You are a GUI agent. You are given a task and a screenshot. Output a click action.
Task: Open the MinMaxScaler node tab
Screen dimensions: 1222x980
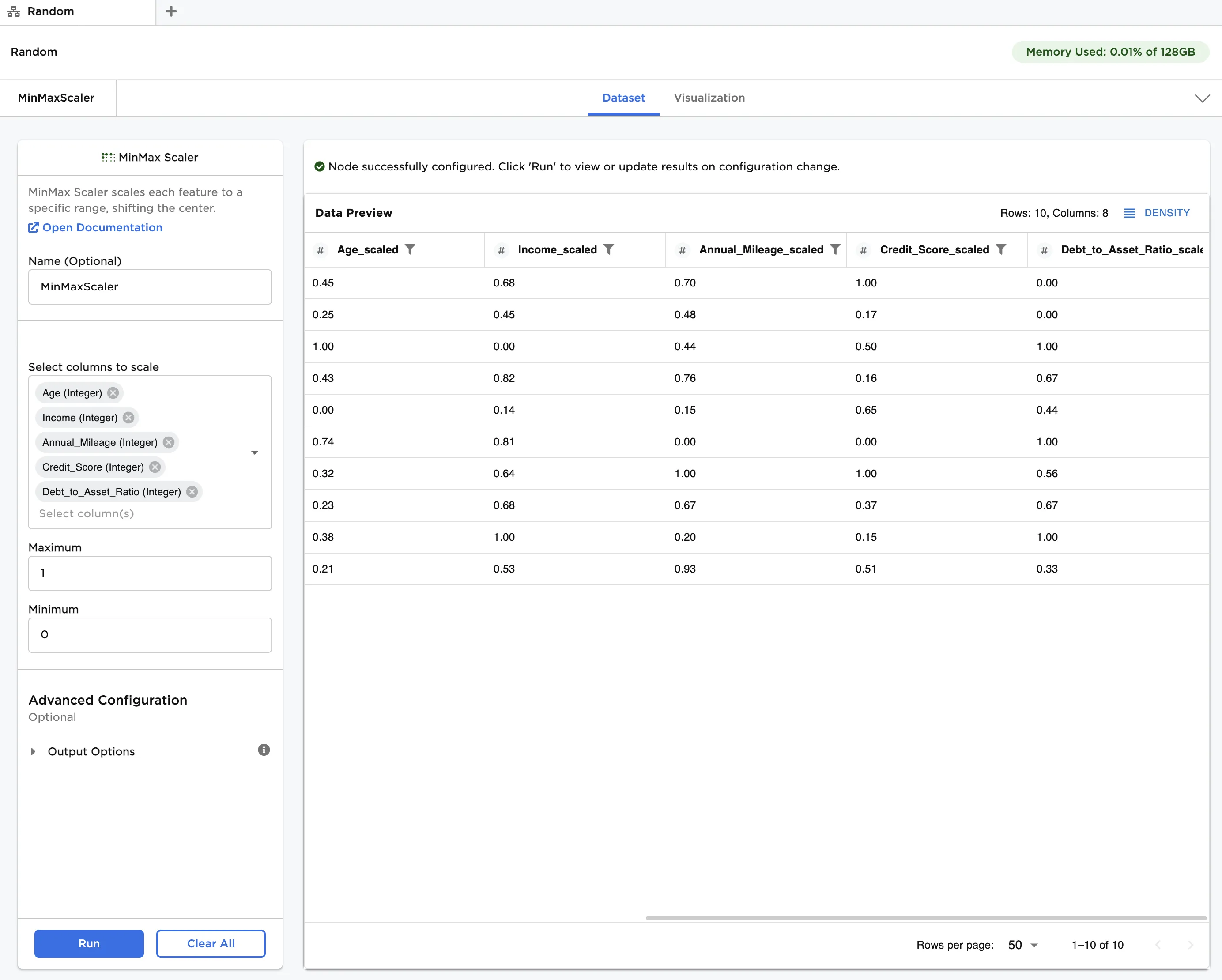point(55,98)
